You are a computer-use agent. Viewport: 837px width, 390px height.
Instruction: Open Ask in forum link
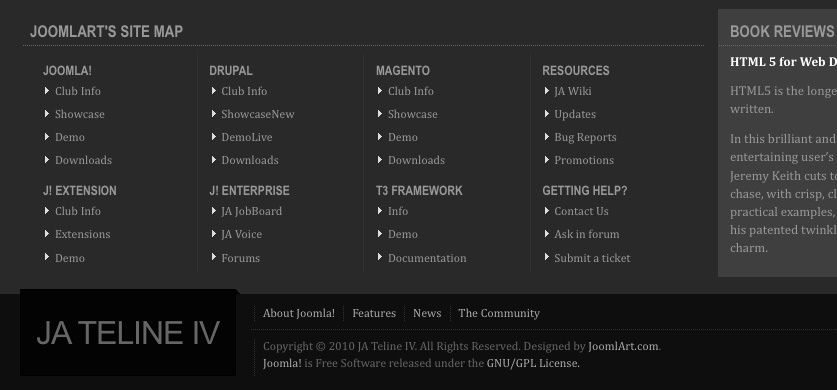(587, 234)
